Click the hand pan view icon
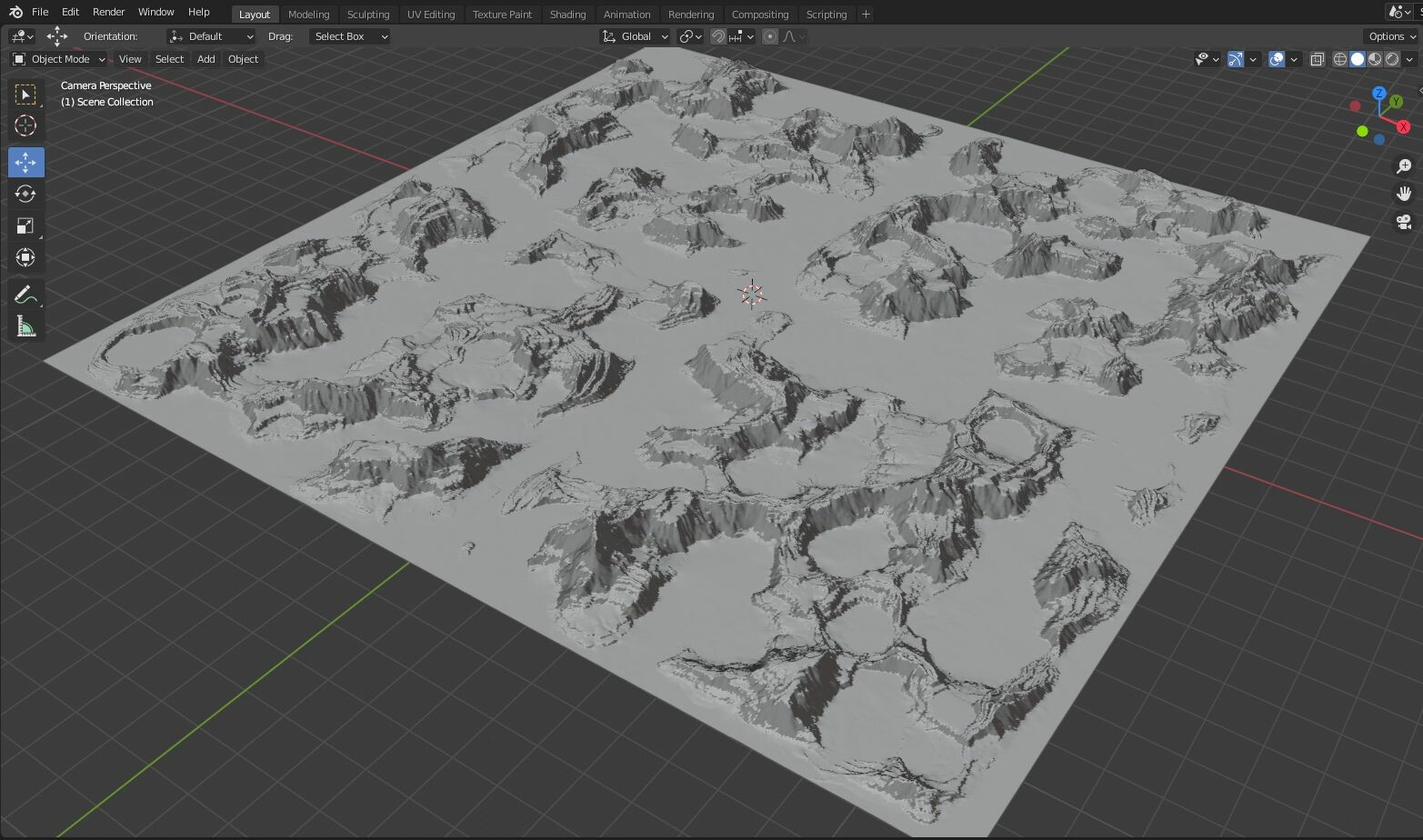The image size is (1423, 840). pos(1404,194)
